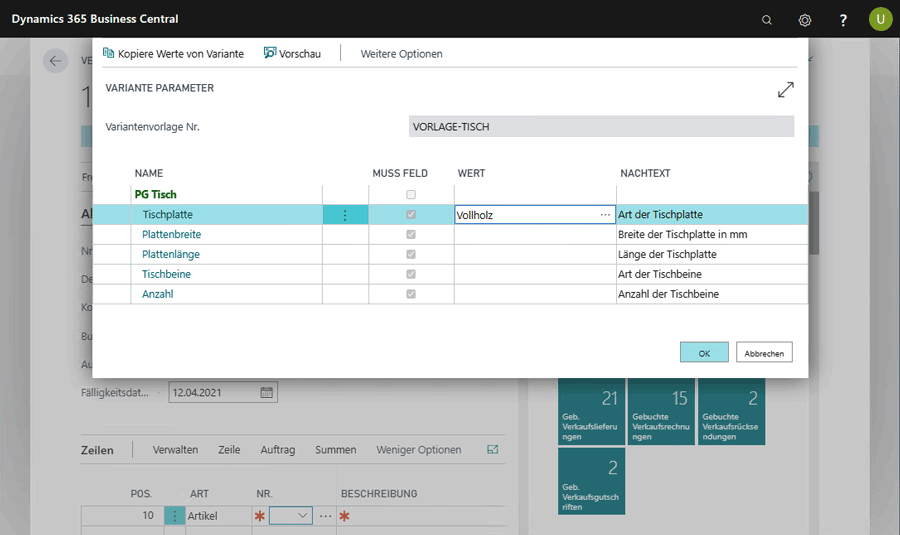
Task: Click Dynamics 365 Business Central title
Action: click(x=95, y=19)
